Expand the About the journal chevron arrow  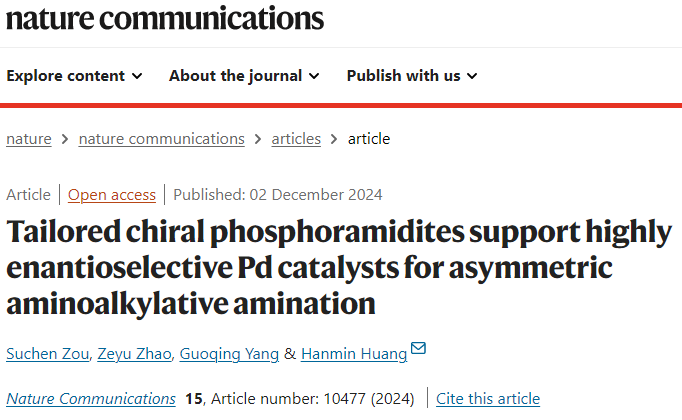click(314, 76)
